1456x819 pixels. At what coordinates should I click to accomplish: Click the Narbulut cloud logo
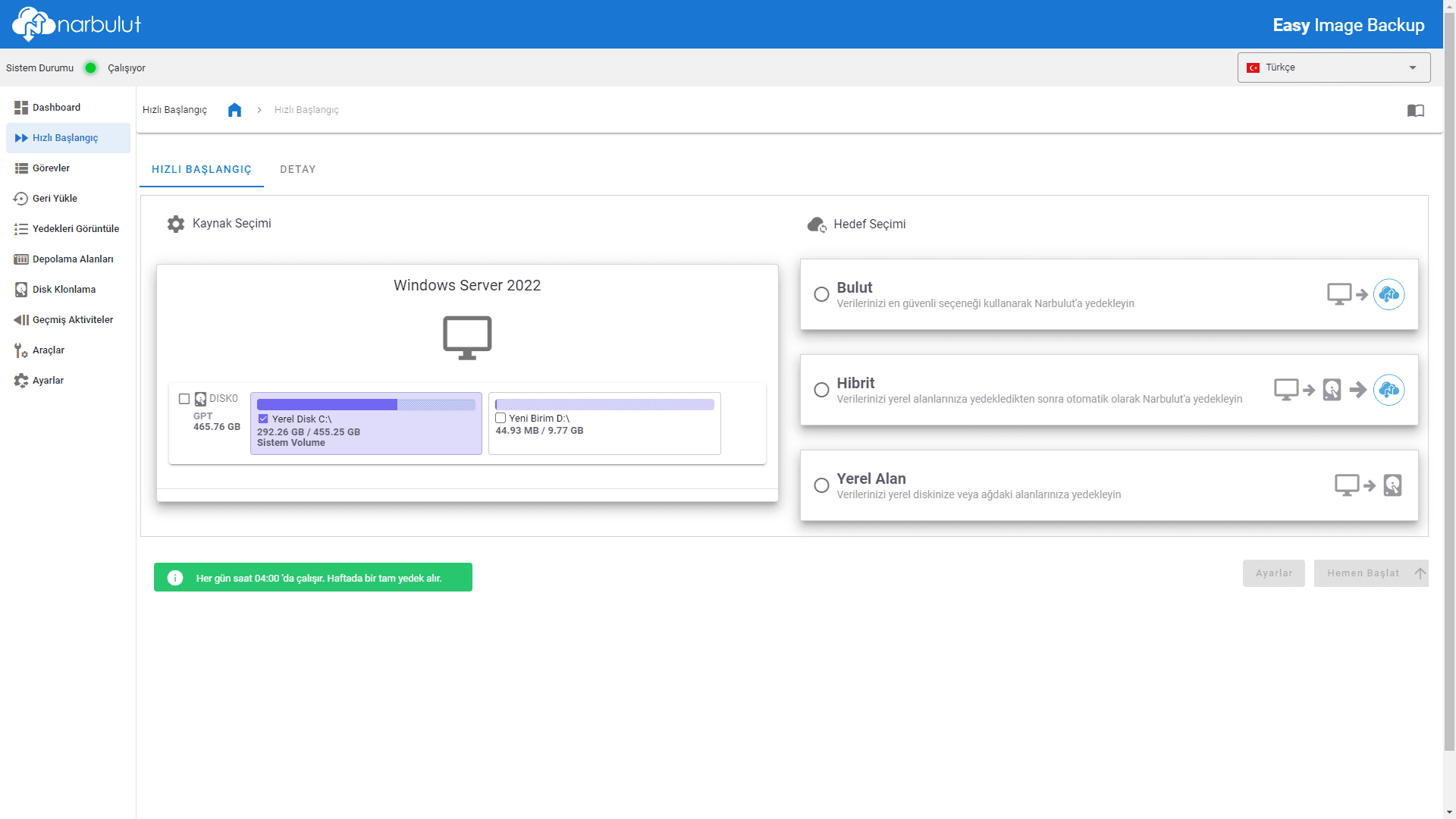pyautogui.click(x=33, y=24)
